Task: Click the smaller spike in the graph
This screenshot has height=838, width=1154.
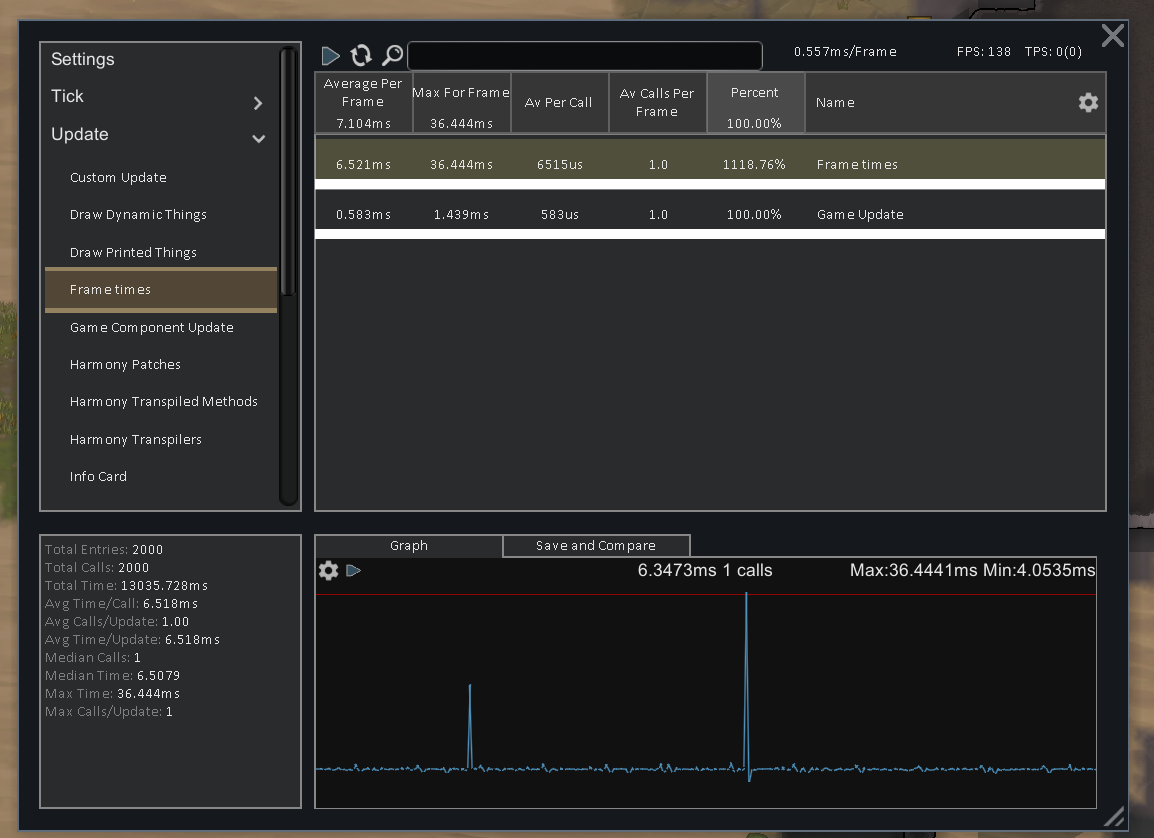Action: (x=470, y=727)
